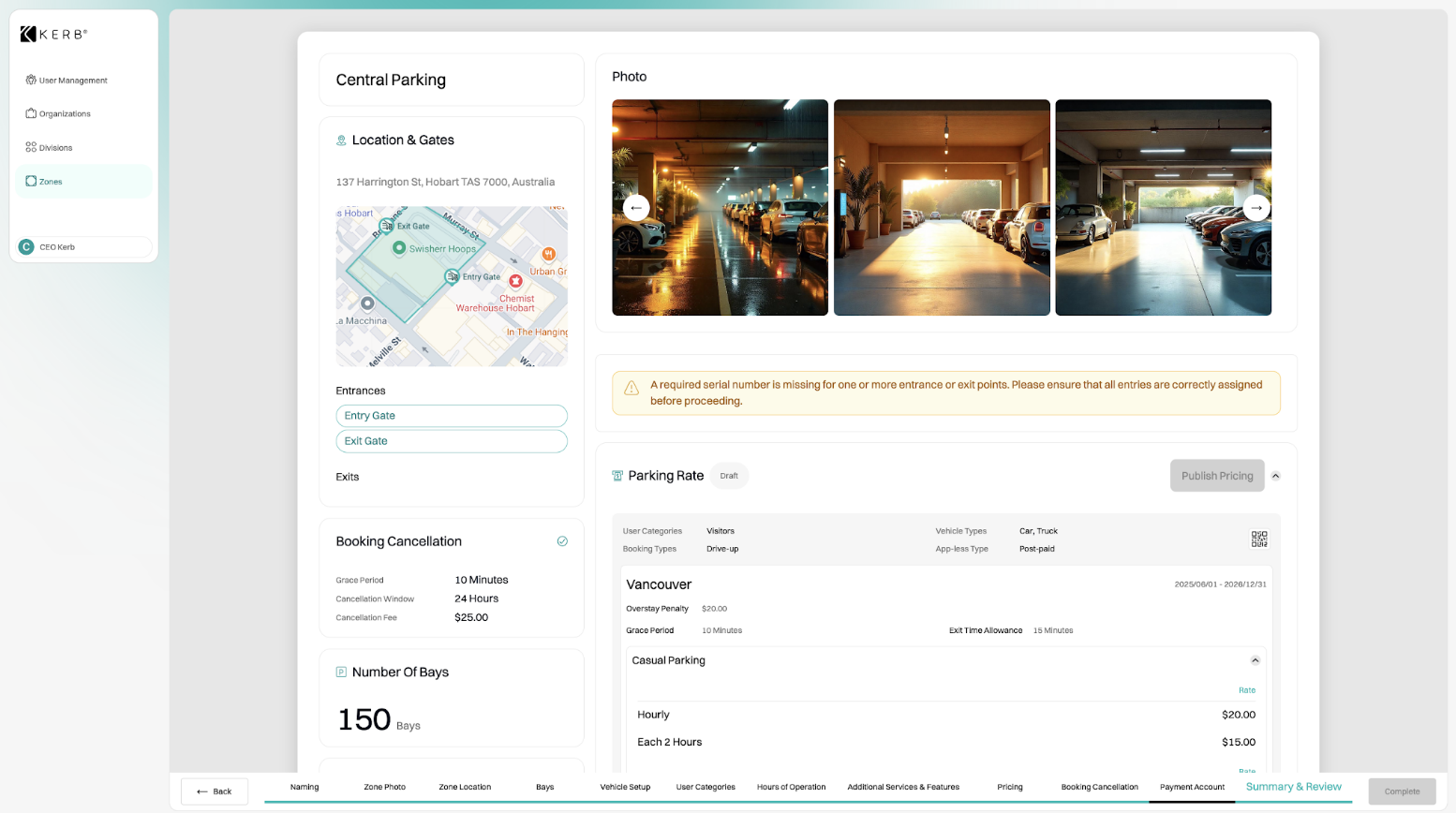1456x813 pixels.
Task: Click the Draft status badge
Action: pyautogui.click(x=729, y=476)
